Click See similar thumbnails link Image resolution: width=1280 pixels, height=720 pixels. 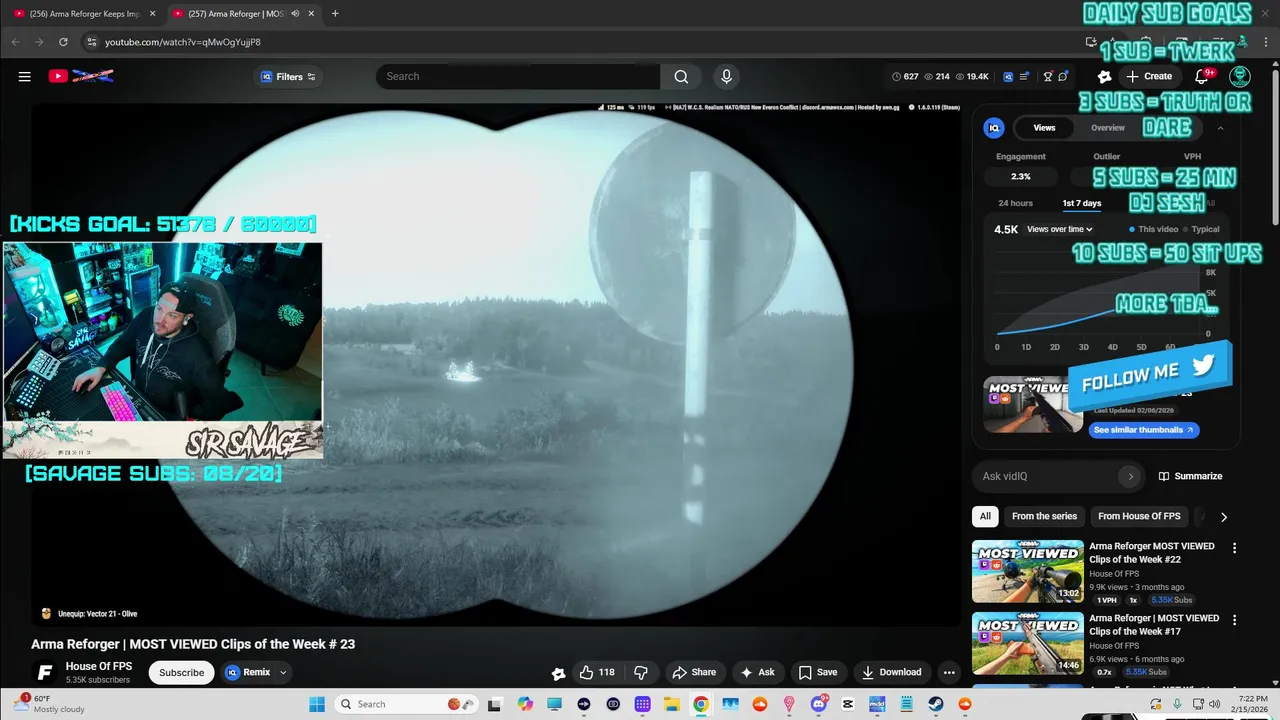click(x=1144, y=430)
